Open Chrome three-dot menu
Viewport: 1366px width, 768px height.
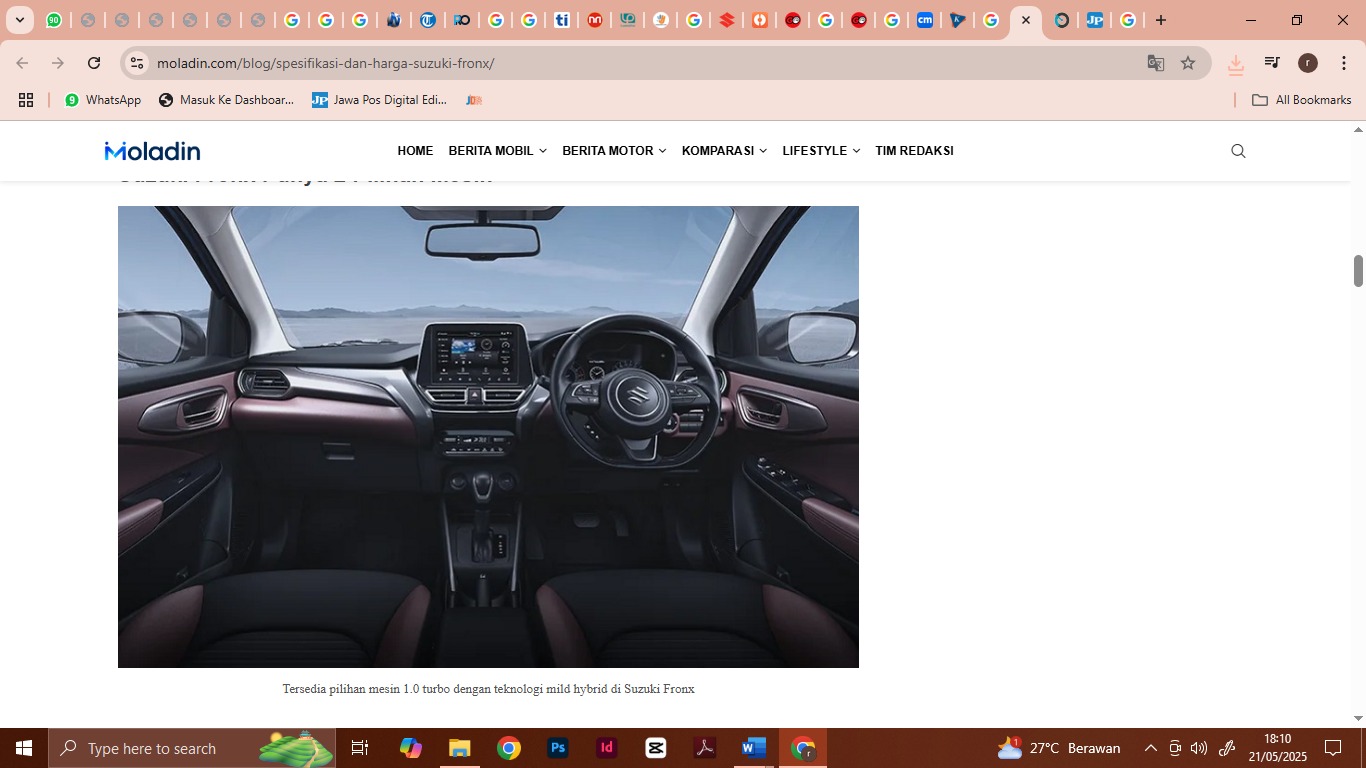pyautogui.click(x=1343, y=63)
